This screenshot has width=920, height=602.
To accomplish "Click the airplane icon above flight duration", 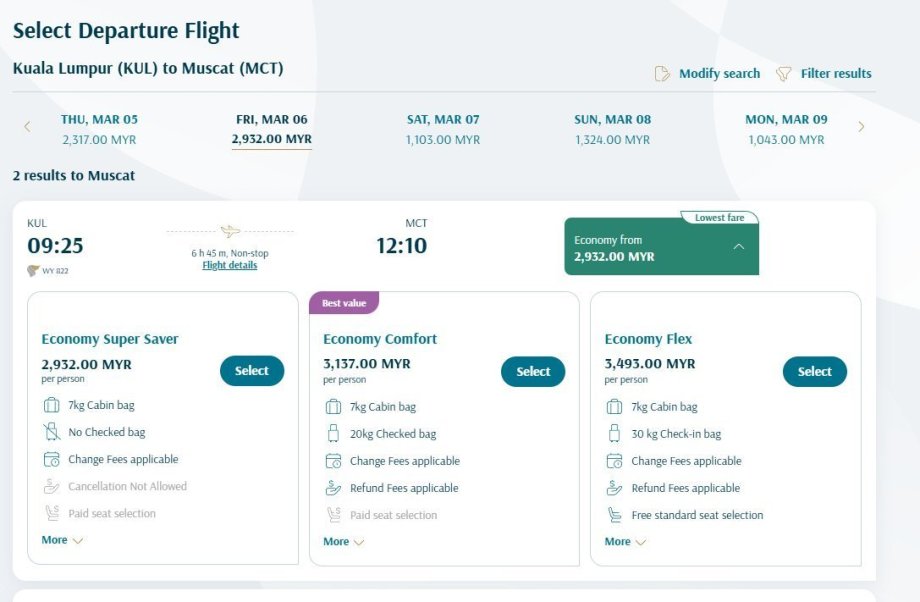I will 230,232.
